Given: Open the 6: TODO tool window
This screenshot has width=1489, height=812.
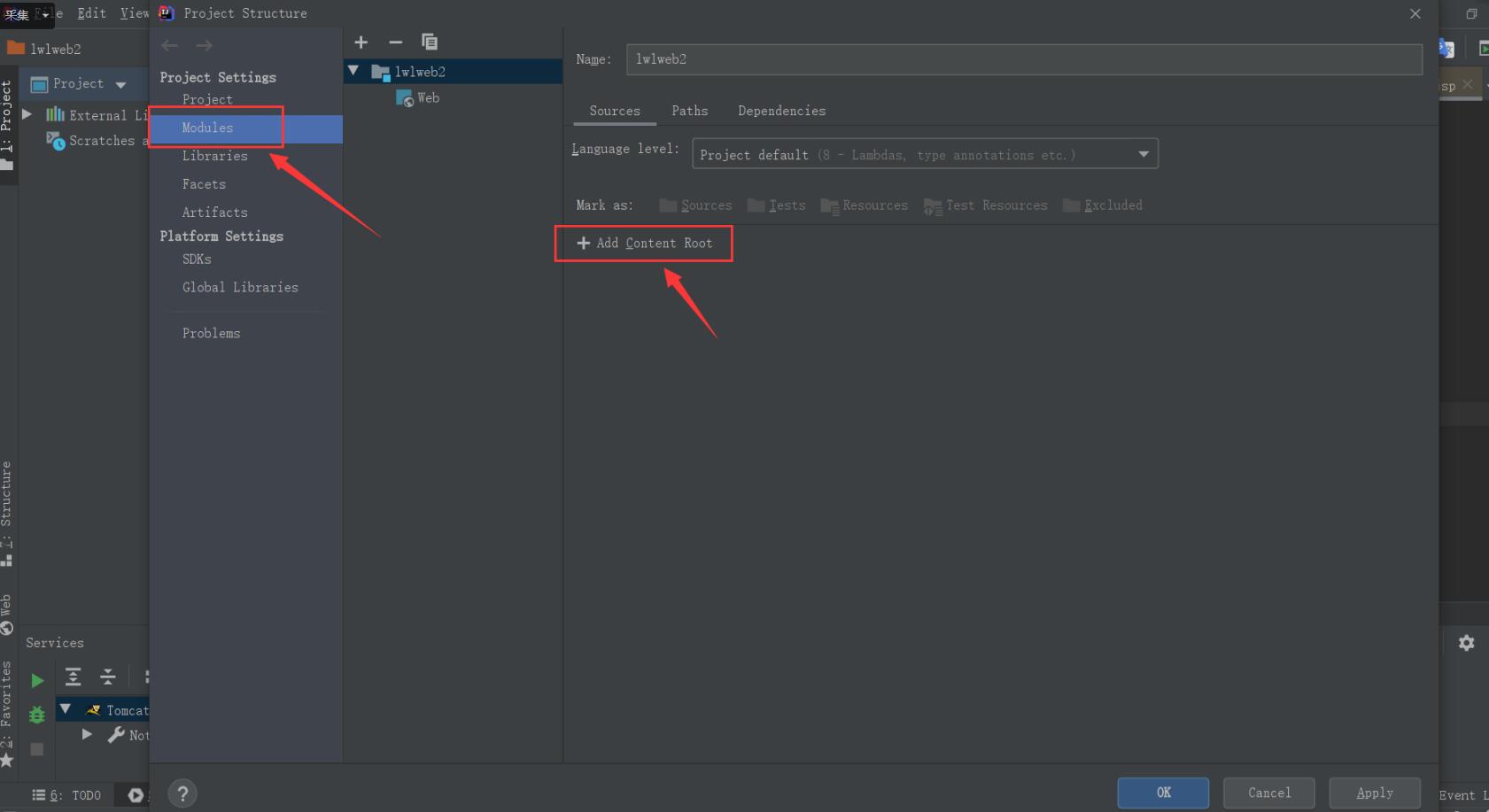Looking at the screenshot, I should pyautogui.click(x=67, y=795).
